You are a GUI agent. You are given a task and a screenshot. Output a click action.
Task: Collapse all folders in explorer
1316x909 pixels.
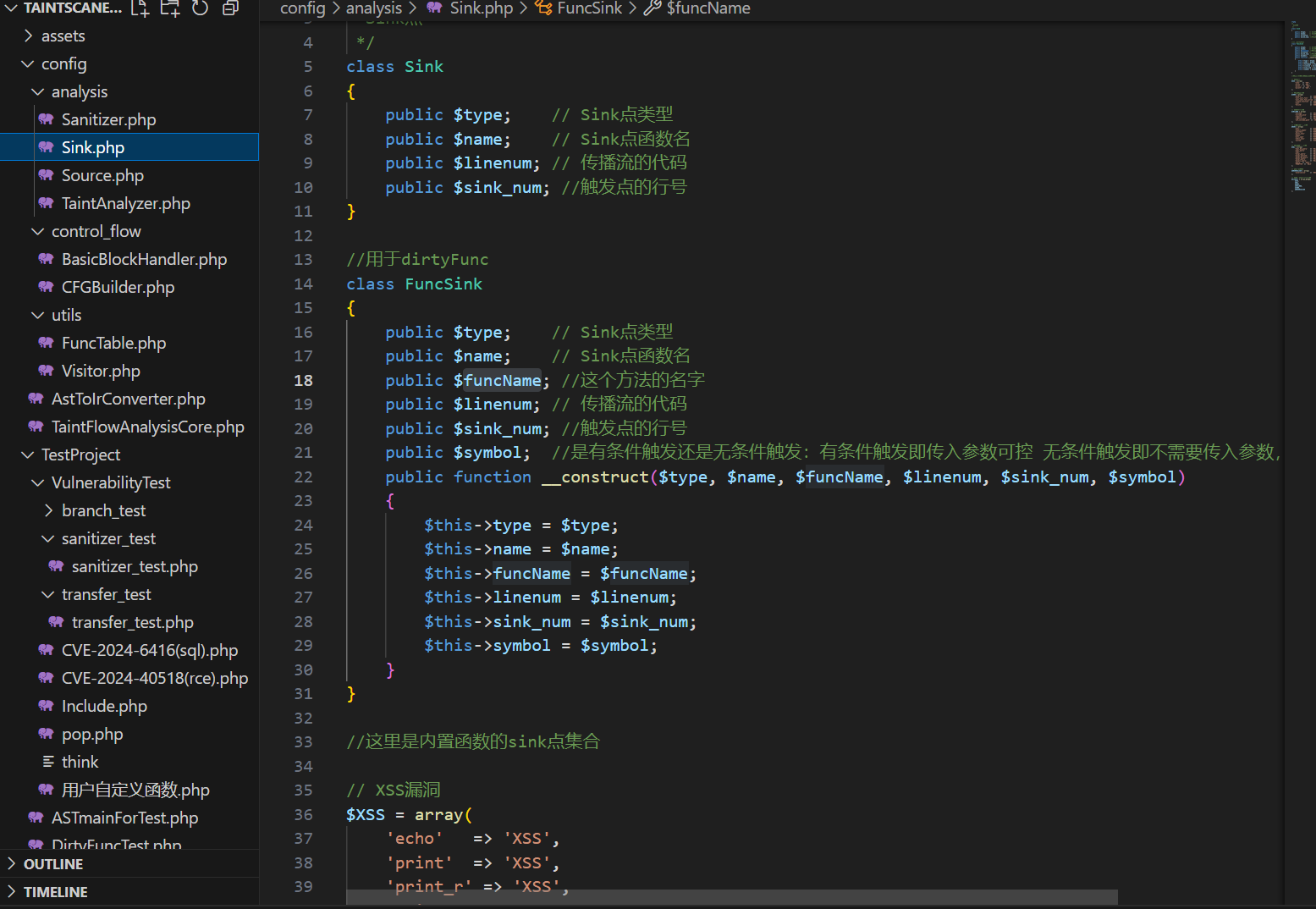coord(230,8)
